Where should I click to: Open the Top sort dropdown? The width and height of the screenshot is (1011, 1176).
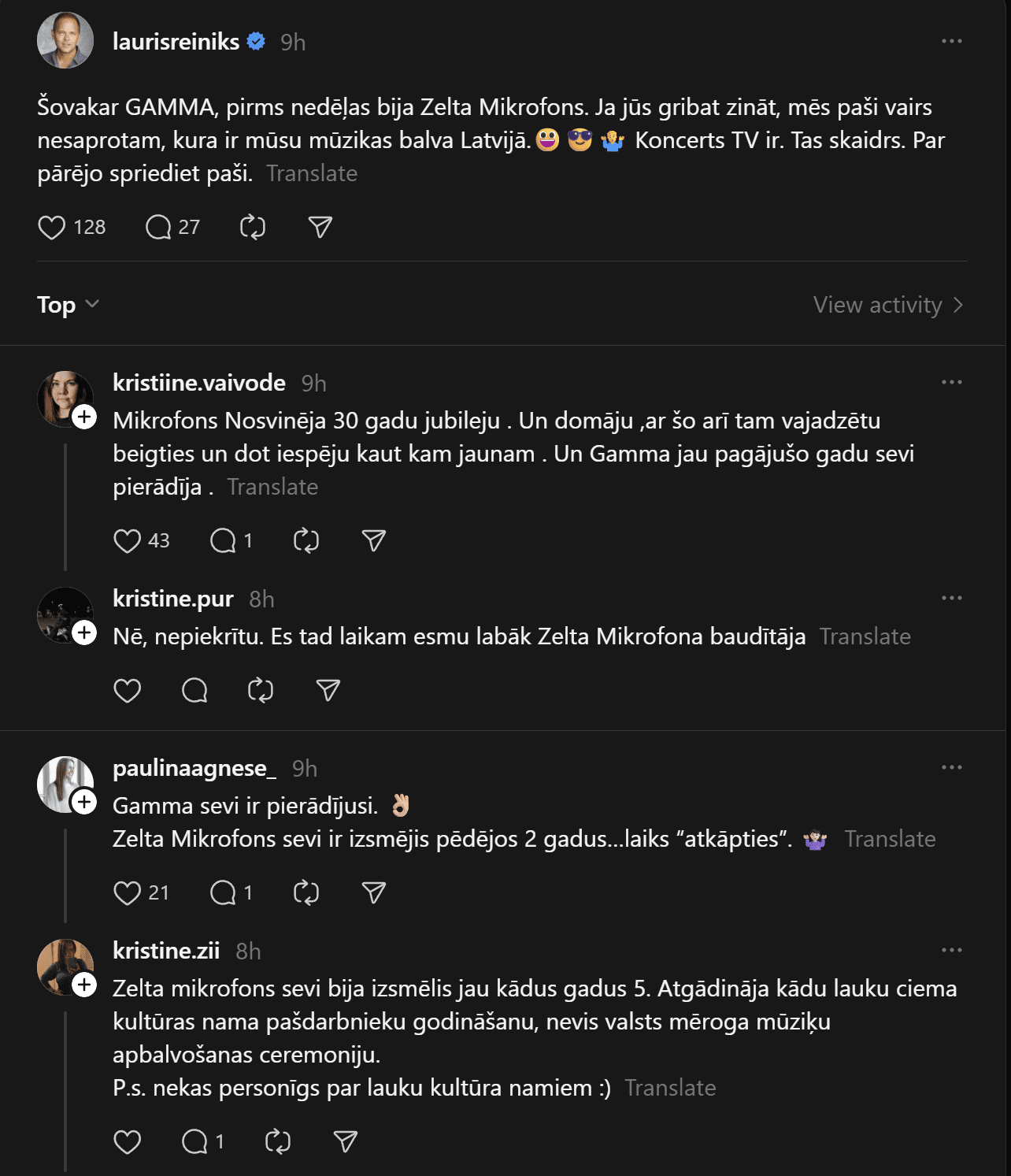(x=68, y=305)
